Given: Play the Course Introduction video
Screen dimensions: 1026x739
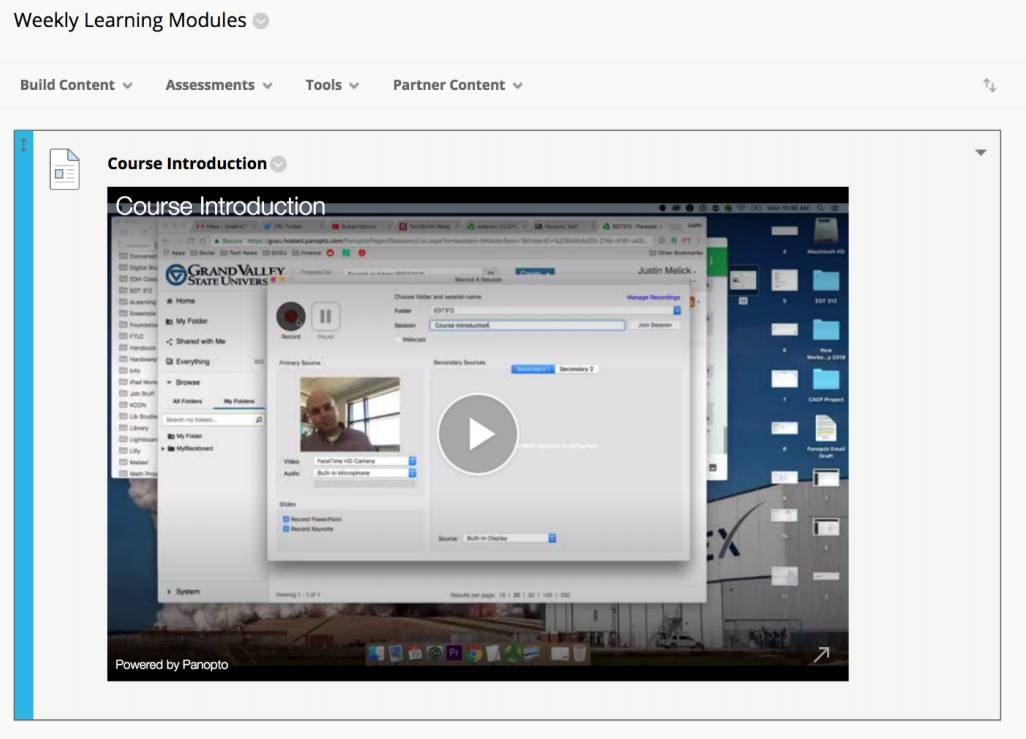Looking at the screenshot, I should pos(478,434).
